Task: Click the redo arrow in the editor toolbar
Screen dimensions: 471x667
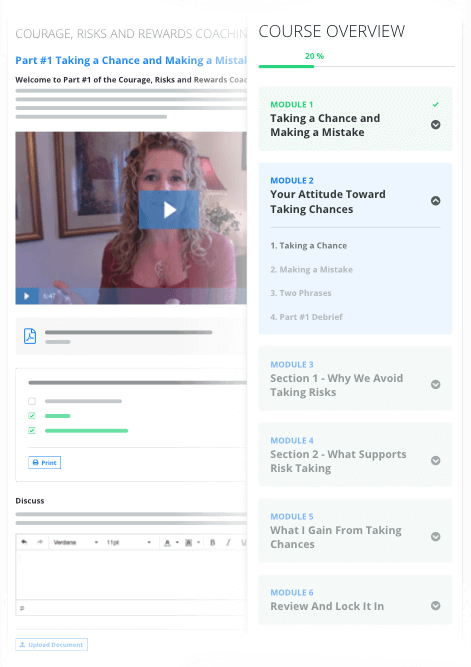Action: (40, 542)
